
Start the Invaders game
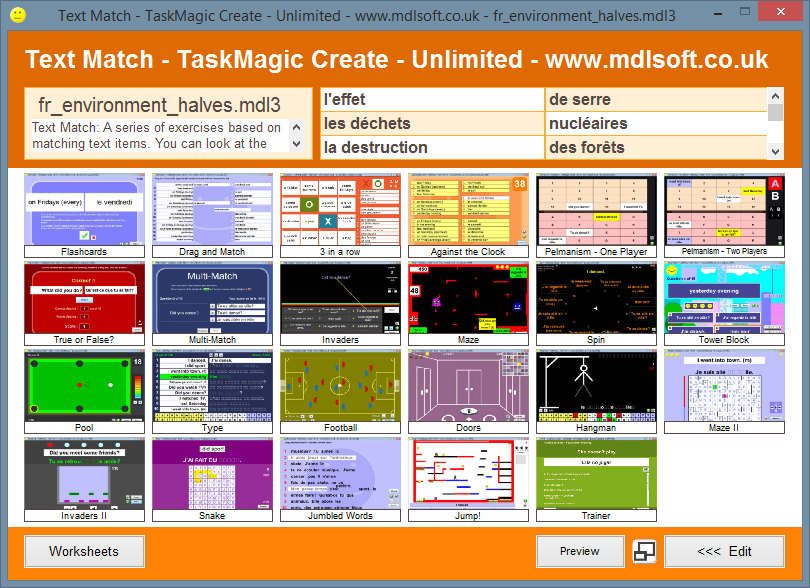coord(340,303)
